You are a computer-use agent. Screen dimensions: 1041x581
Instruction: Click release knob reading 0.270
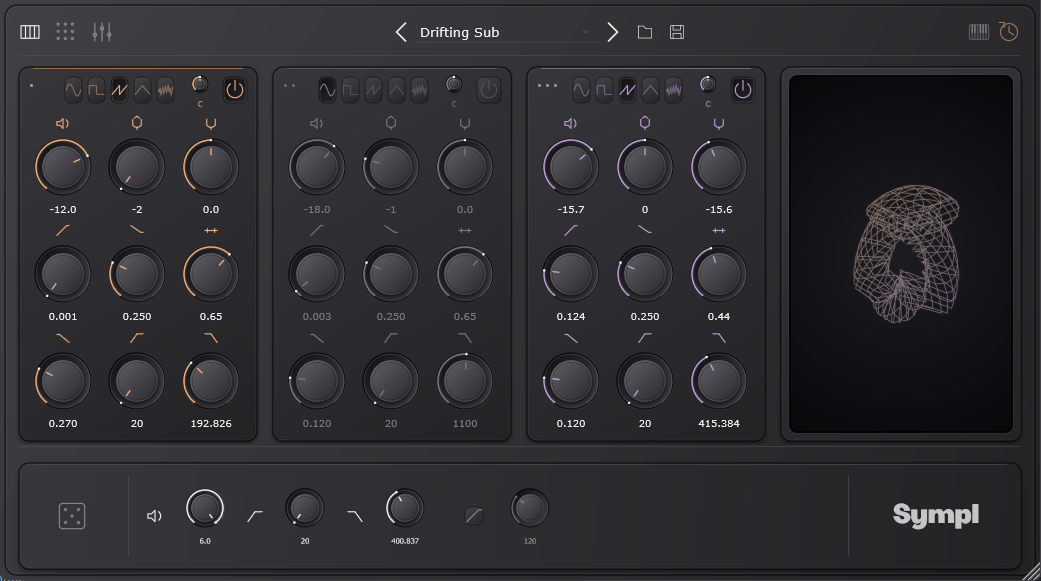point(62,381)
